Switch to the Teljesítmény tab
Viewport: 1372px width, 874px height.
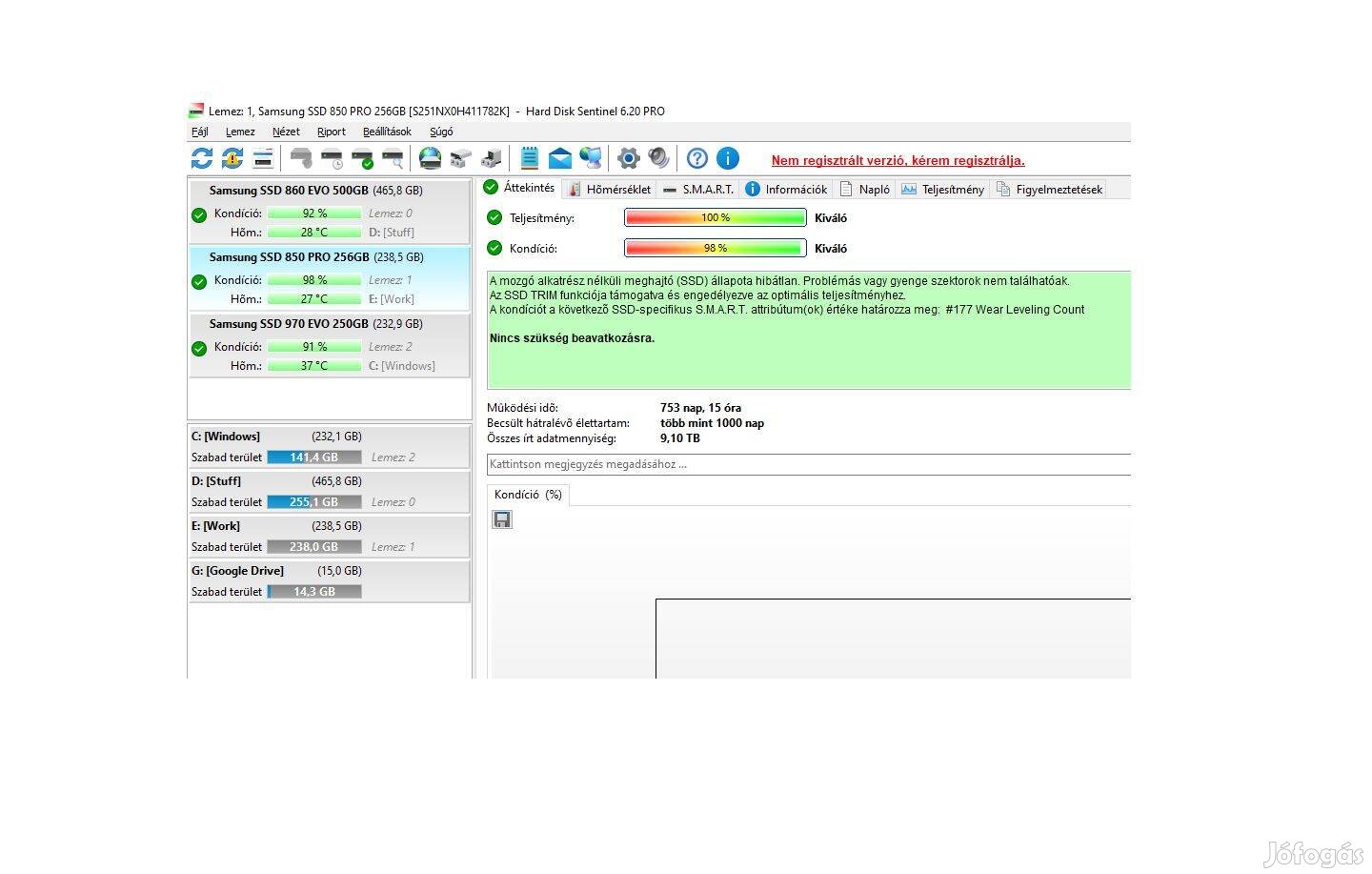943,189
